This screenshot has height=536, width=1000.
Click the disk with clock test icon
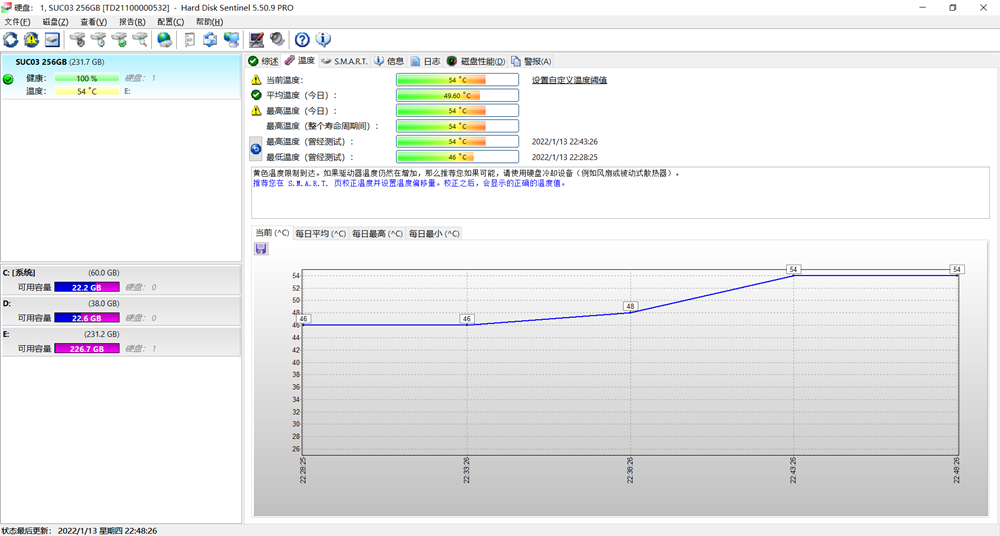coord(98,40)
